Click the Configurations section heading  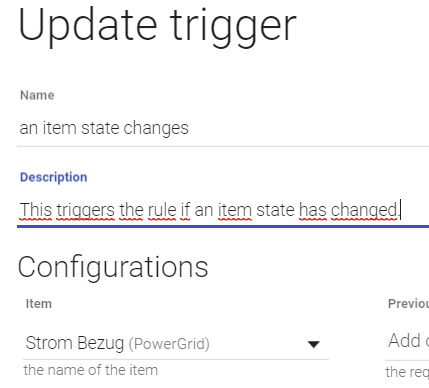pos(113,268)
